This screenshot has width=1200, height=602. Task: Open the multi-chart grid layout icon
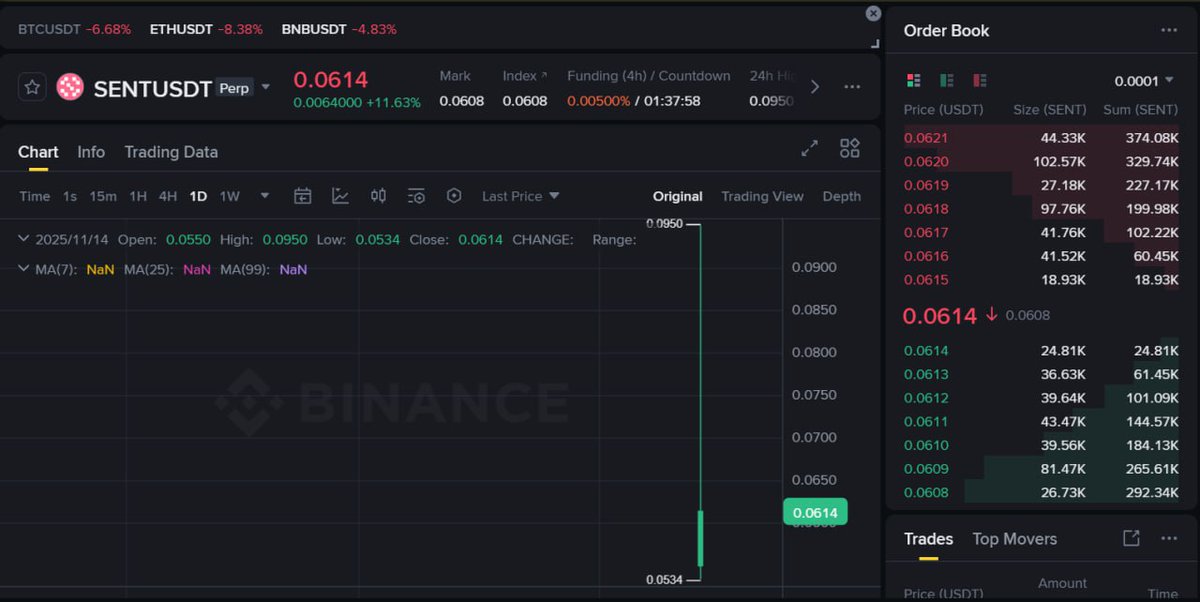tap(849, 147)
